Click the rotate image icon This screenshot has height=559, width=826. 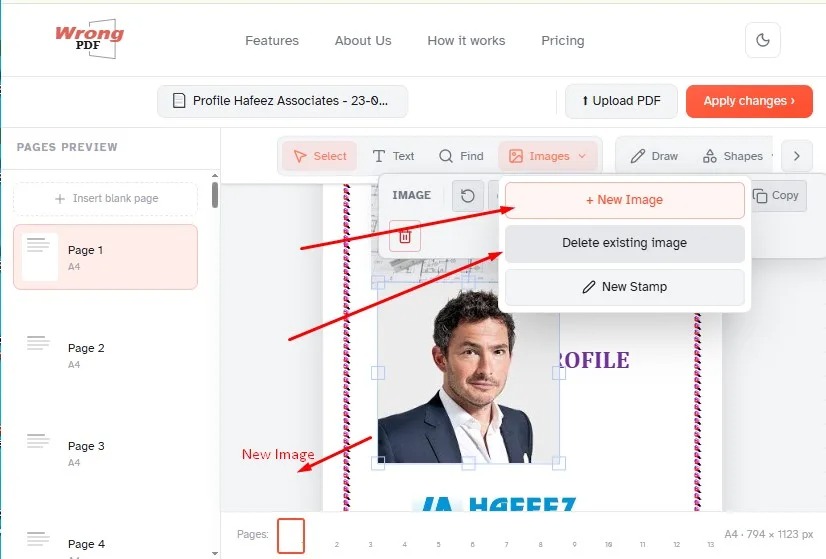468,196
